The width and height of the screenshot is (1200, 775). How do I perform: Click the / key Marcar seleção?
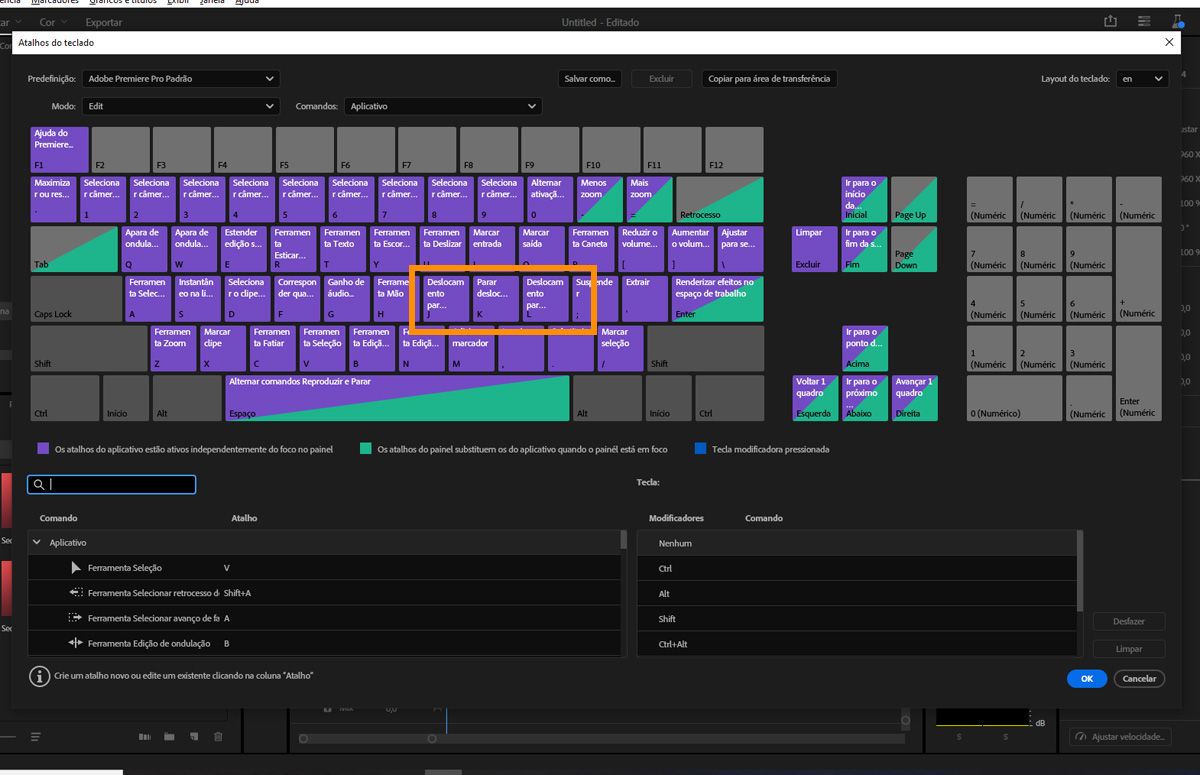[x=620, y=348]
